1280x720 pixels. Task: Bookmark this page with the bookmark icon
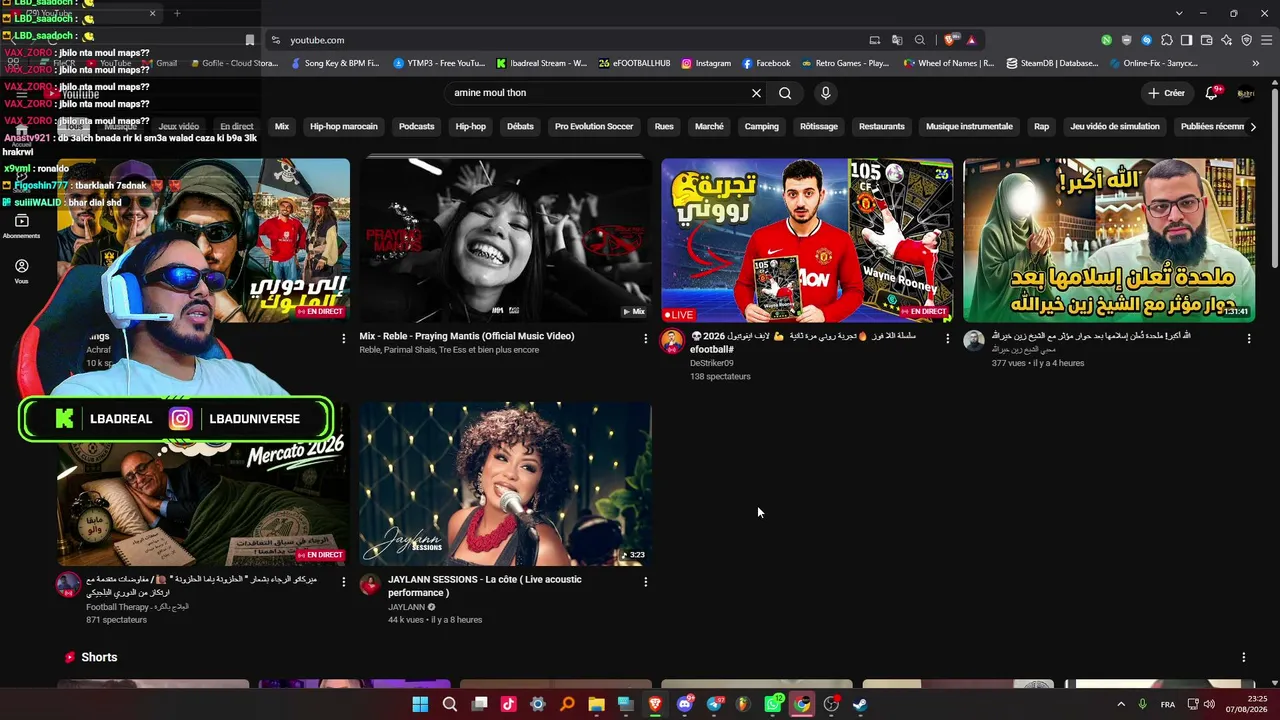click(250, 40)
